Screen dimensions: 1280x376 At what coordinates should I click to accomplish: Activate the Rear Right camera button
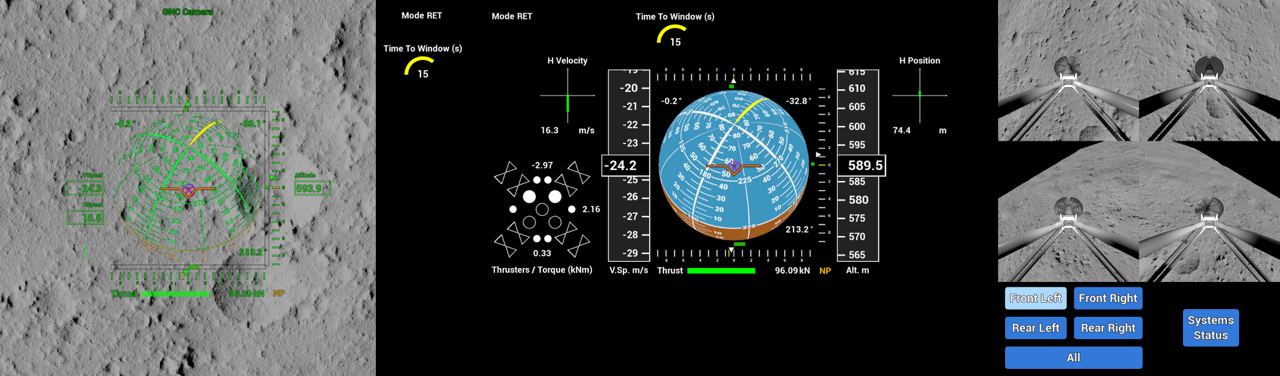coord(1108,328)
